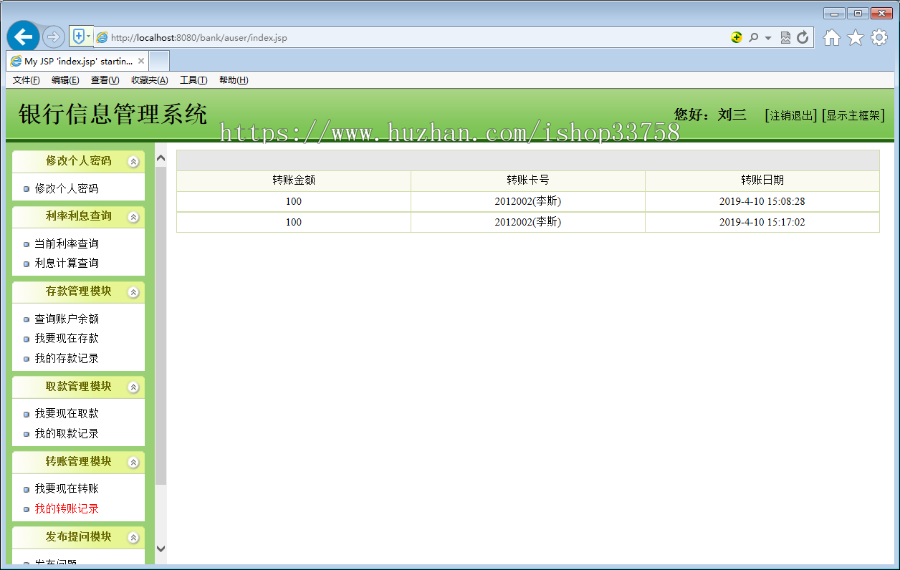Viewport: 900px width, 570px height.
Task: Open the 收藏夹(A) menu
Action: point(149,80)
